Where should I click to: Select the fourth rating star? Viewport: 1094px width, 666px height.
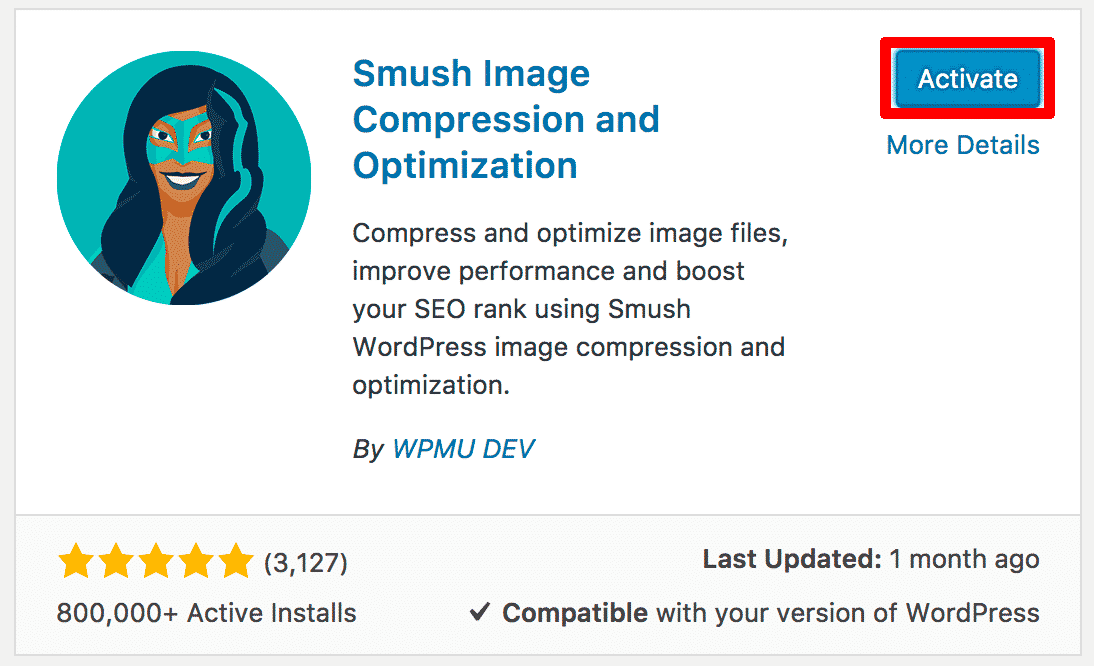click(x=196, y=561)
